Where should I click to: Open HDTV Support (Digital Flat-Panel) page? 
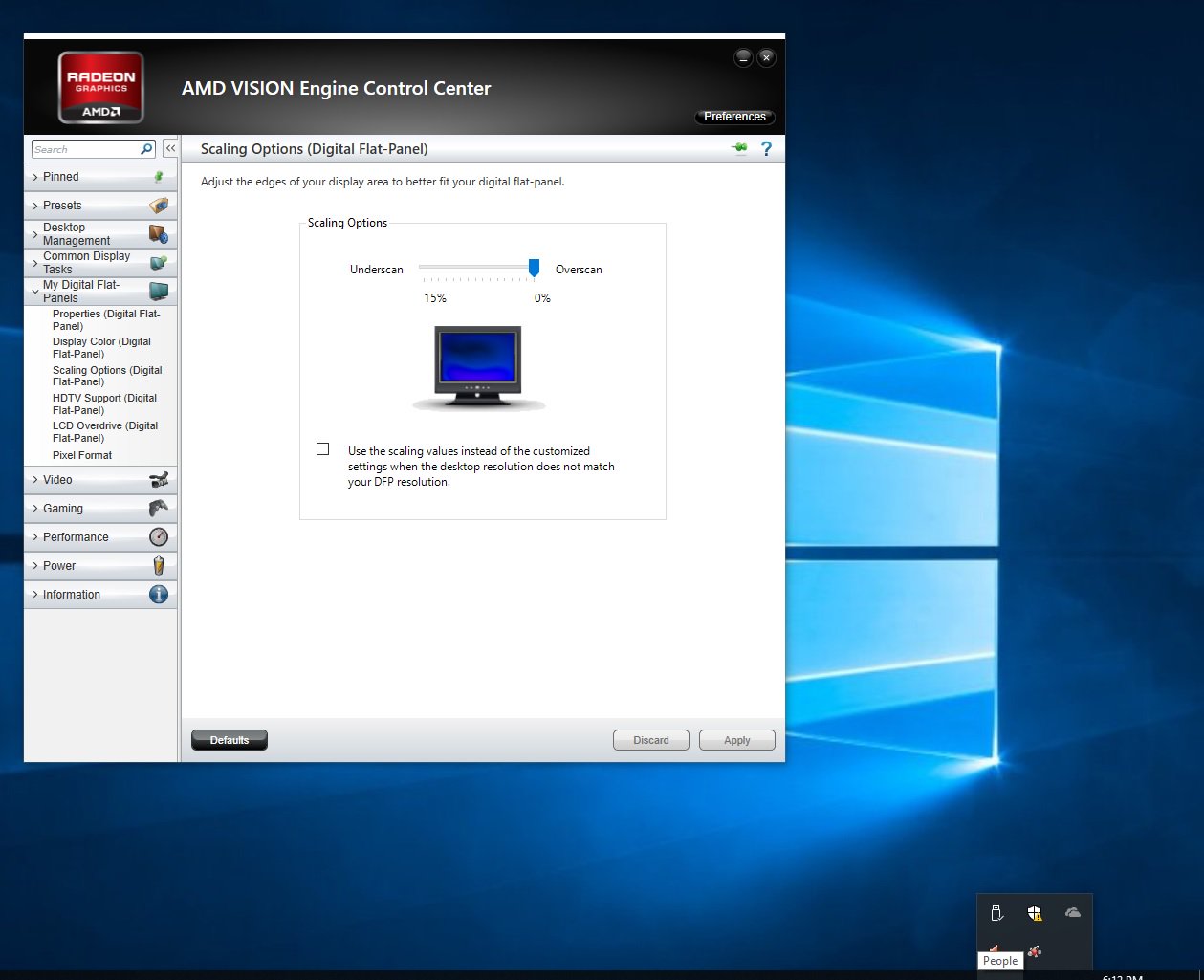tap(104, 404)
